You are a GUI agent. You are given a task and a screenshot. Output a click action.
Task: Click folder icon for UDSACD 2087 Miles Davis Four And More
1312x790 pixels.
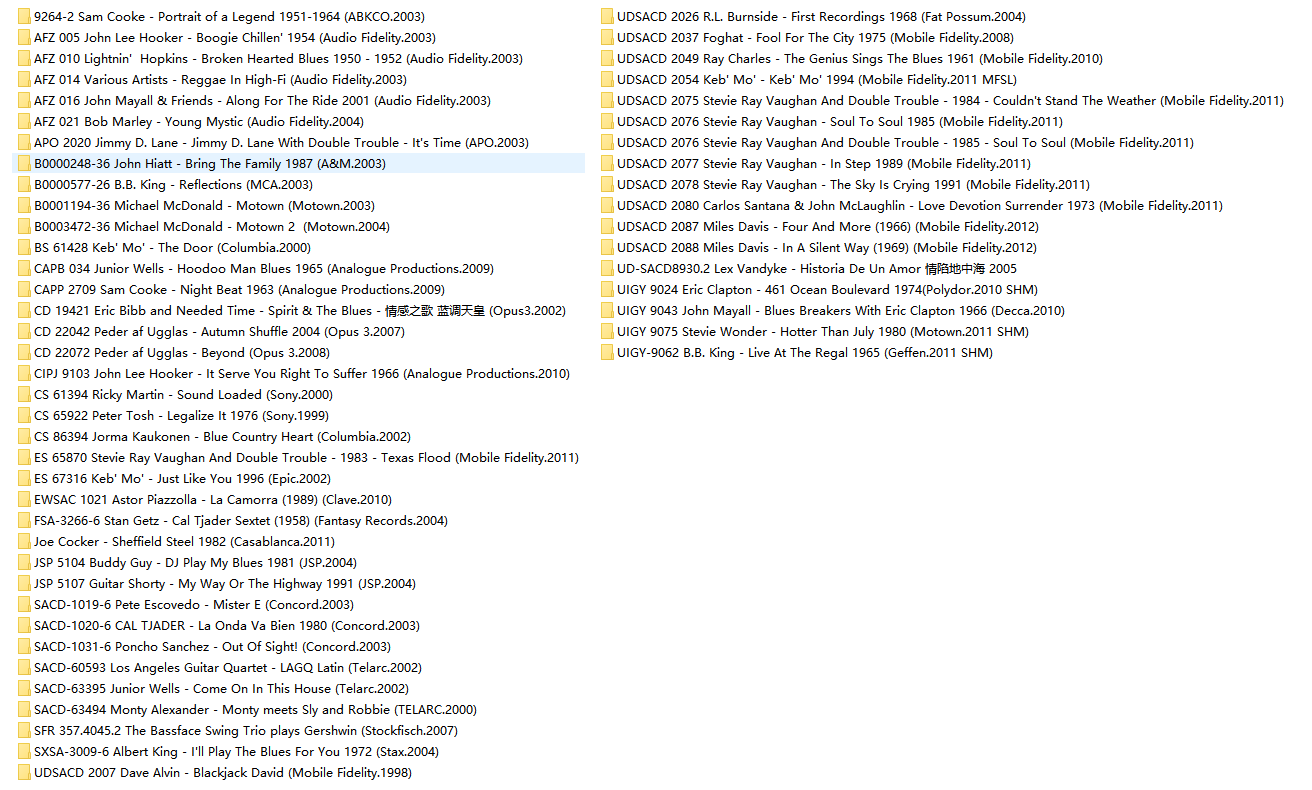607,227
